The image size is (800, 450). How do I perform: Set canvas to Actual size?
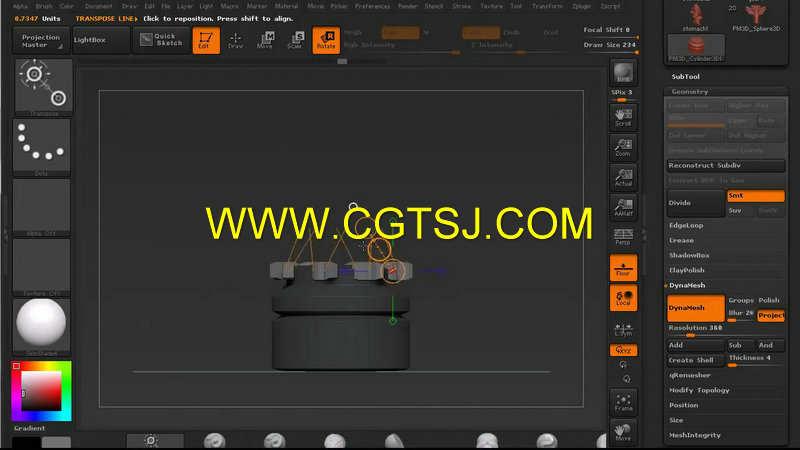623,178
